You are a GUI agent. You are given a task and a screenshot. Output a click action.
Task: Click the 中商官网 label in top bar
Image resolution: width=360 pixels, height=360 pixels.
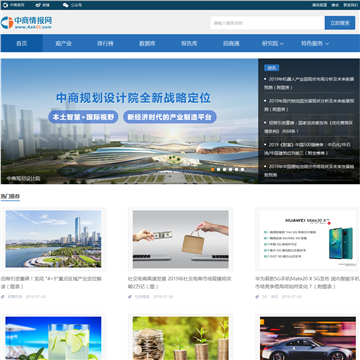click(17, 5)
